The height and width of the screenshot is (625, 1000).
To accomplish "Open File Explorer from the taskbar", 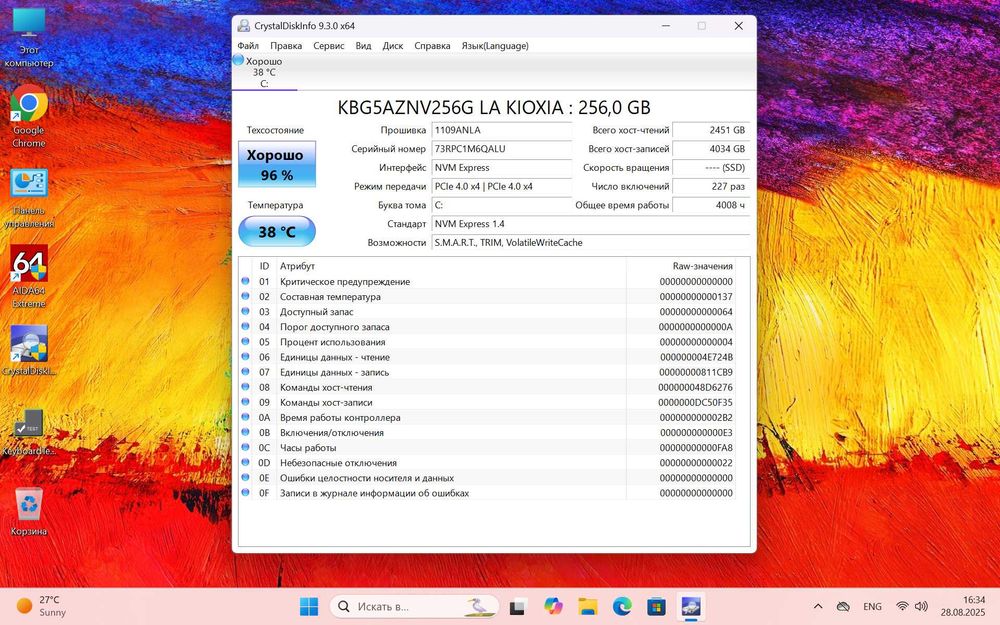I will click(587, 607).
